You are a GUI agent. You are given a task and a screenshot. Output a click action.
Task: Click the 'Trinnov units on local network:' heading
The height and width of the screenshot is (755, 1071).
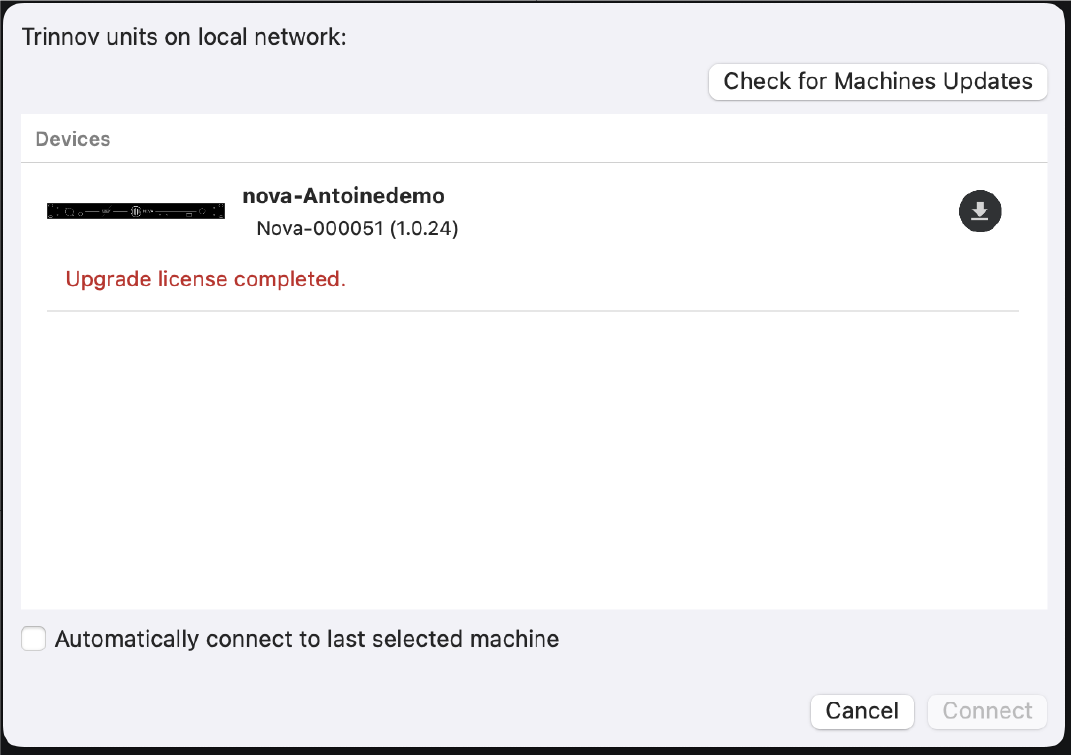coord(184,38)
